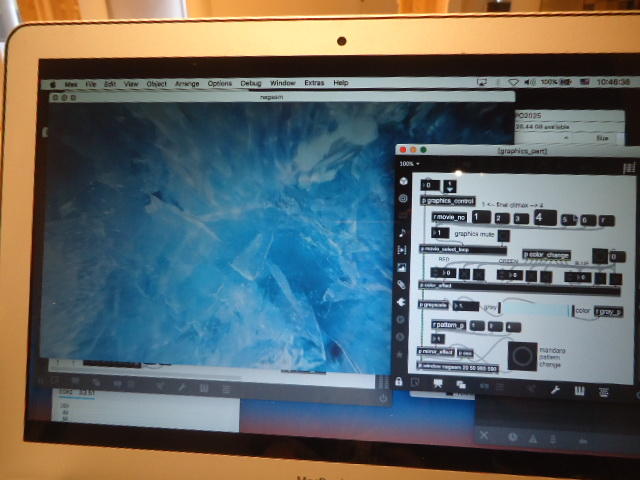Open the objects browser in the graphics_part sidebar
This screenshot has width=640, height=480.
click(x=403, y=181)
